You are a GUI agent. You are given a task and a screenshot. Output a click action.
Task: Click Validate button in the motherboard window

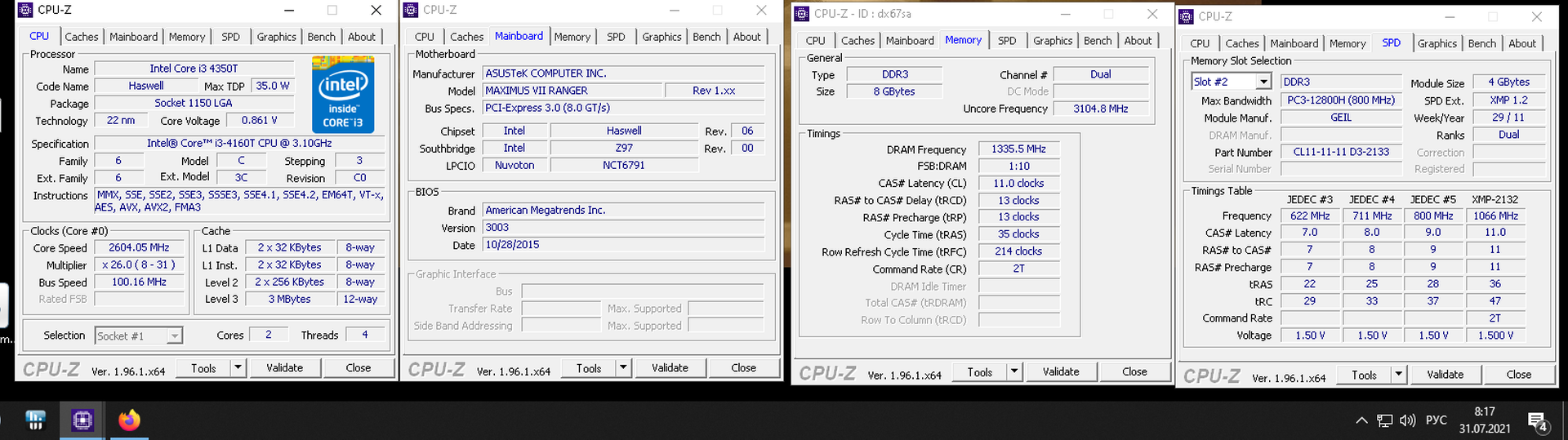pyautogui.click(x=670, y=368)
